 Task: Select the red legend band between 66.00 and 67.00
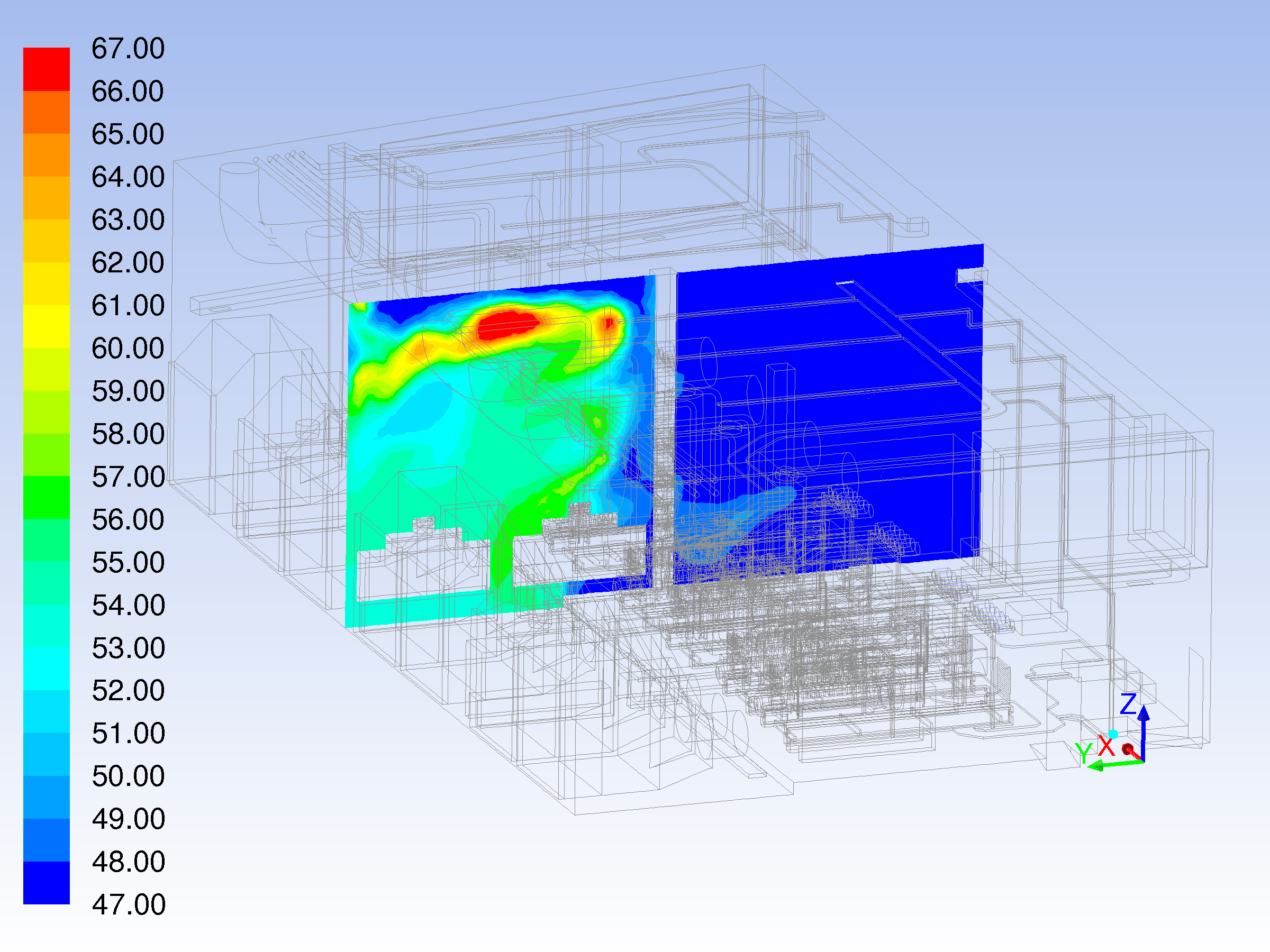tap(47, 69)
